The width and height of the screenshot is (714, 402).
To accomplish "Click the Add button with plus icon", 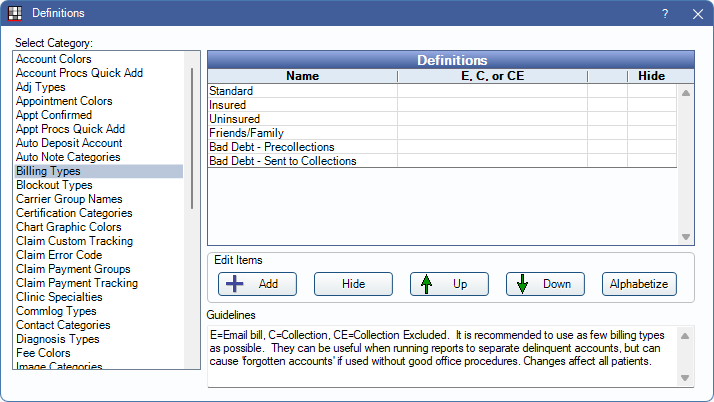I will (256, 284).
